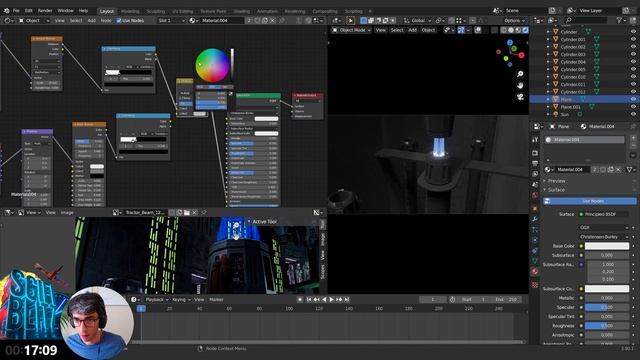Screen dimensions: 640x360
Task: Select Cylinder.002 in the outliner
Action: pos(573,47)
